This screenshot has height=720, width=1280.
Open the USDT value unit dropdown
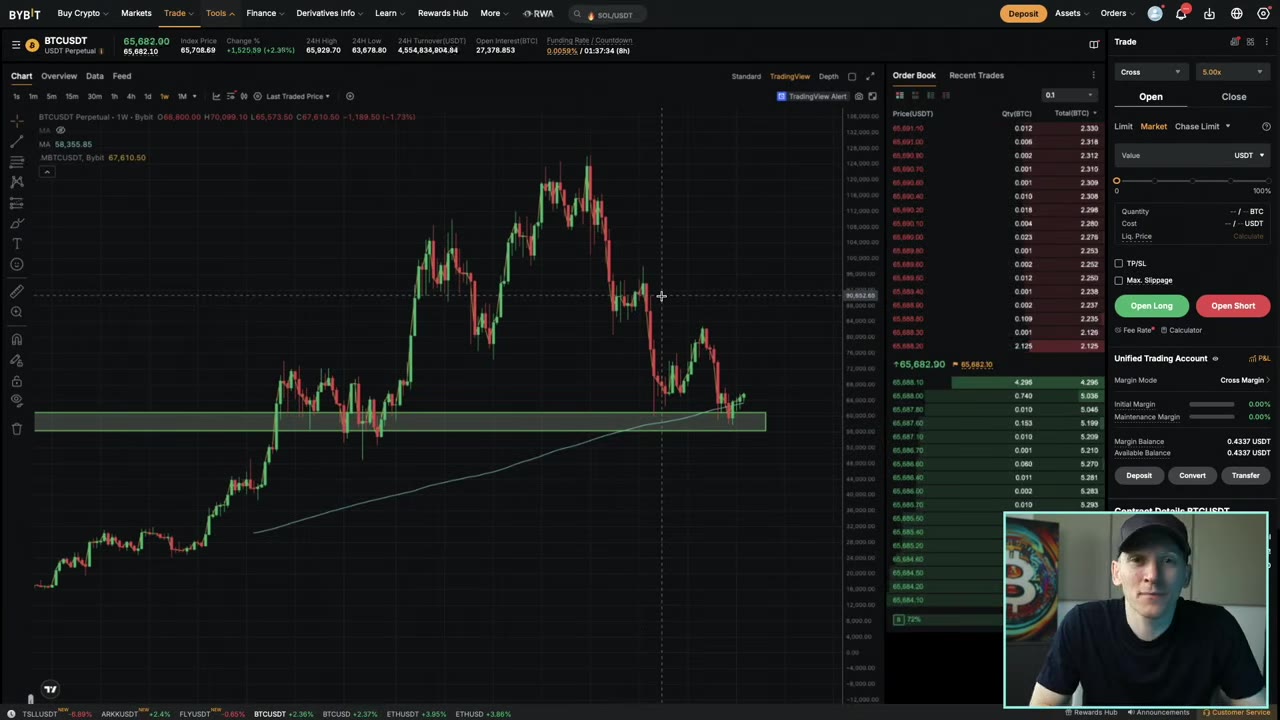tap(1249, 156)
